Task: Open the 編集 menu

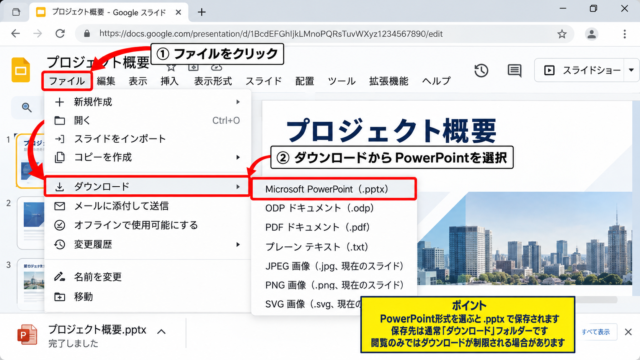Action: [106, 81]
